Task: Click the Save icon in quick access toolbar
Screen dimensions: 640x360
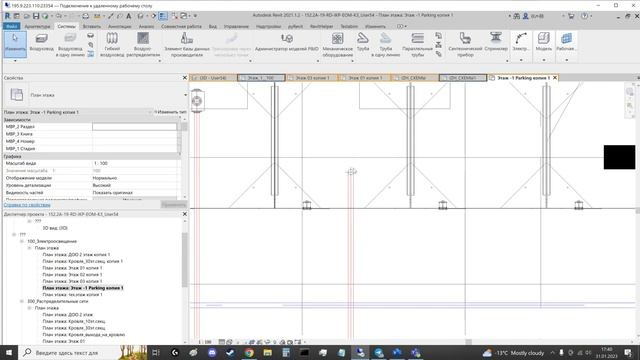Action: click(36, 16)
